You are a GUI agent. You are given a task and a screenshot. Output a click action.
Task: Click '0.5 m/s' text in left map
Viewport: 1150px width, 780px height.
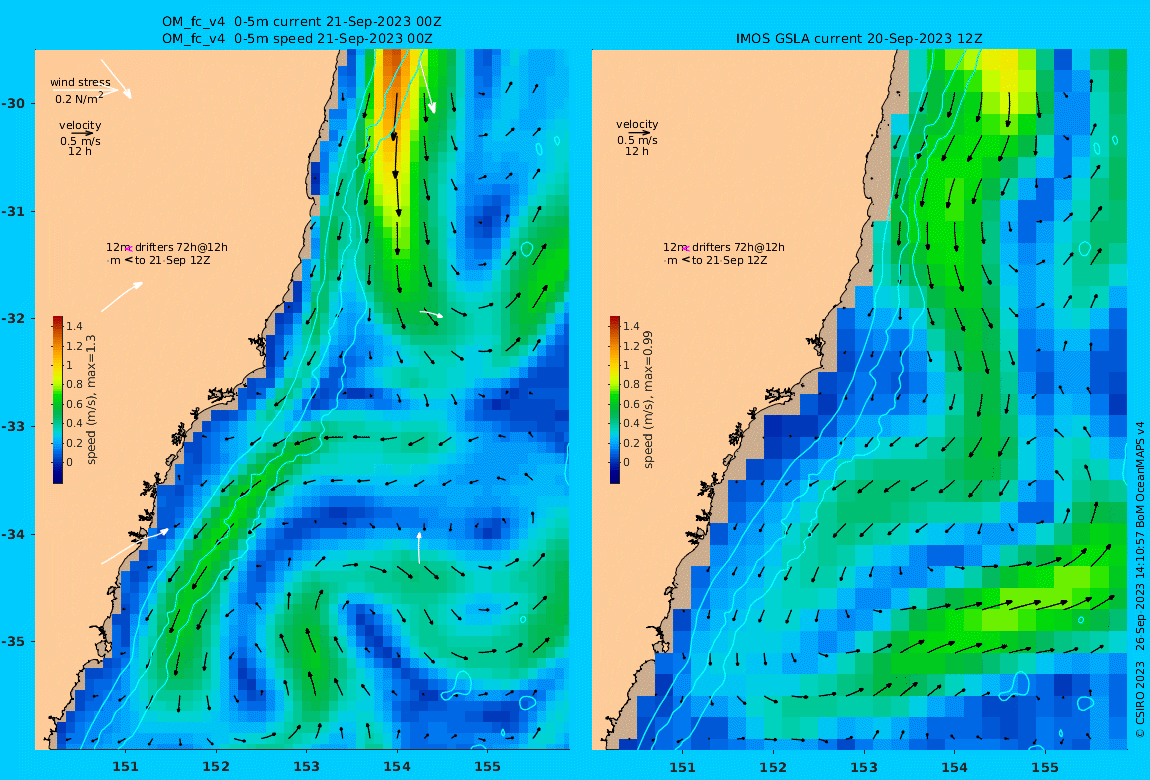click(x=80, y=141)
